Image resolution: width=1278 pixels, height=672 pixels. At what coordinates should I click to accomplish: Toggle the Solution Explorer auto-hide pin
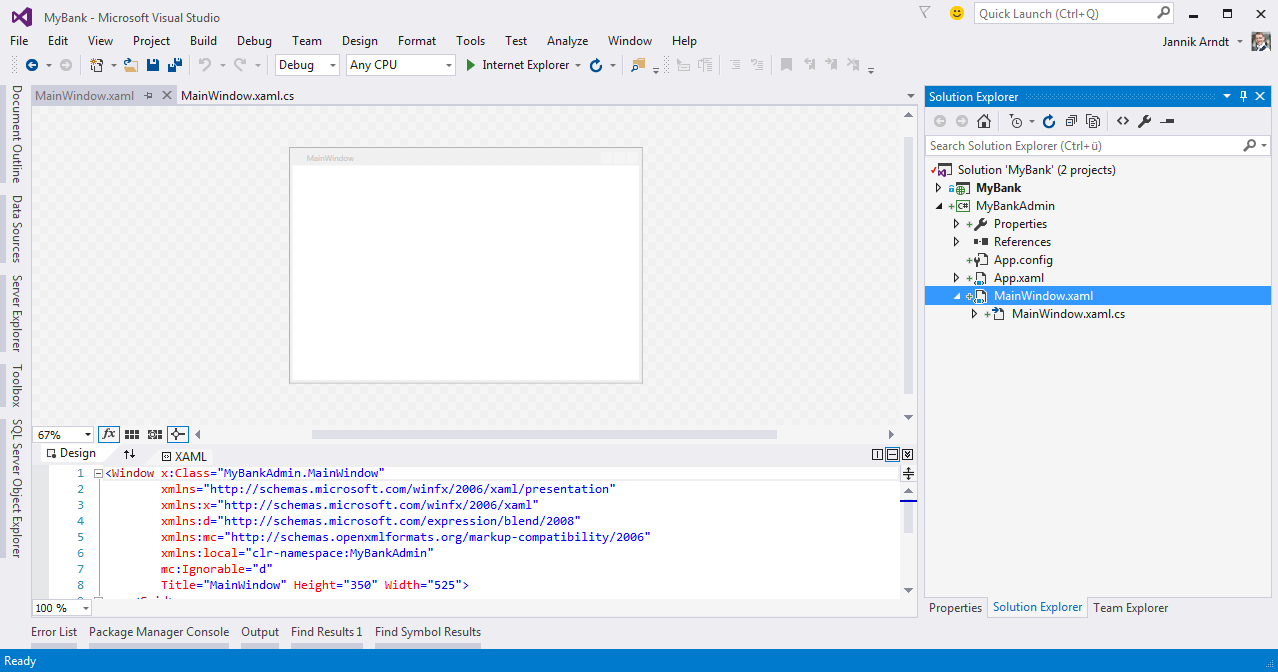point(1244,96)
